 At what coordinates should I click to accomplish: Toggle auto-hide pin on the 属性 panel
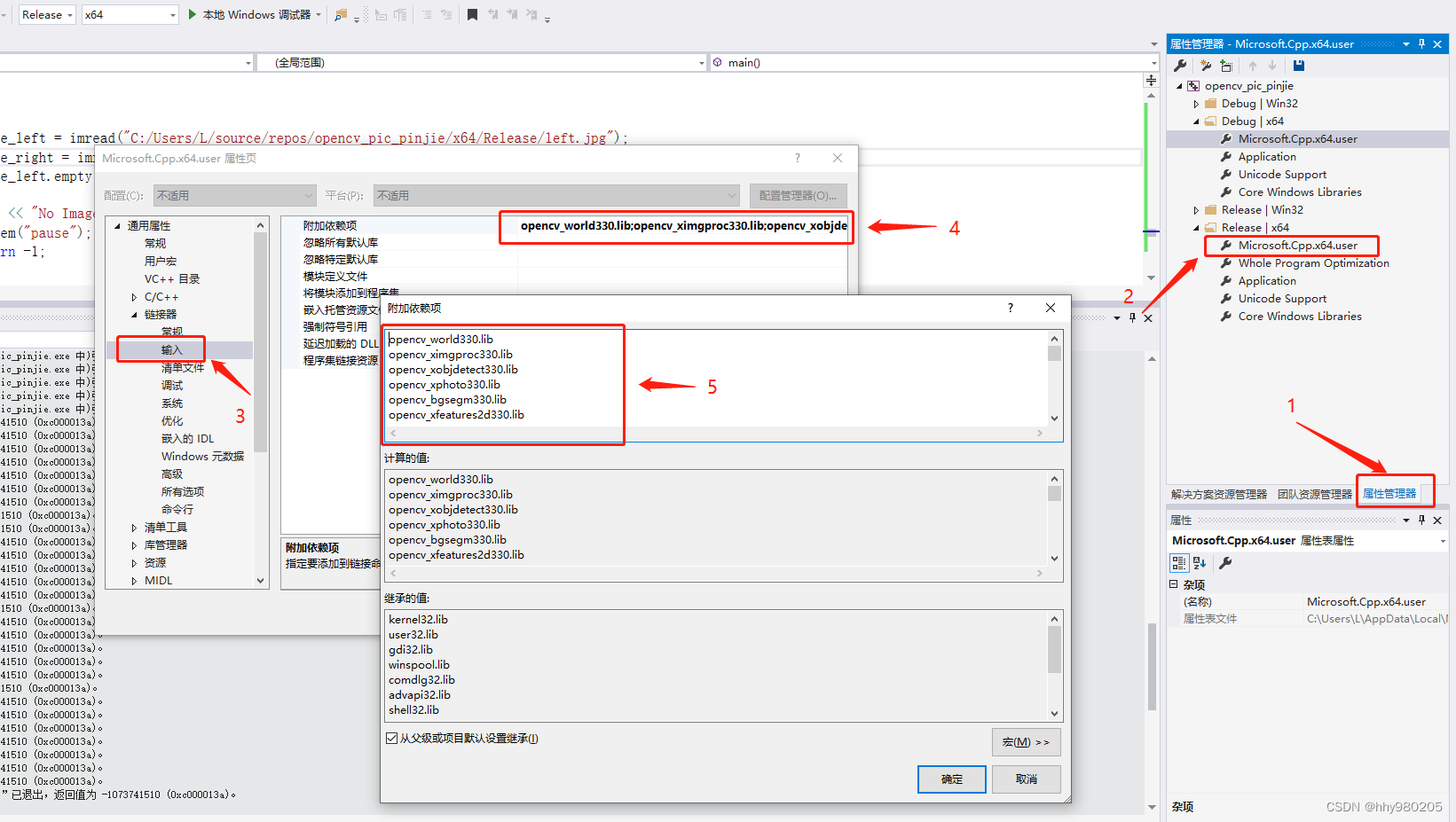1423,521
